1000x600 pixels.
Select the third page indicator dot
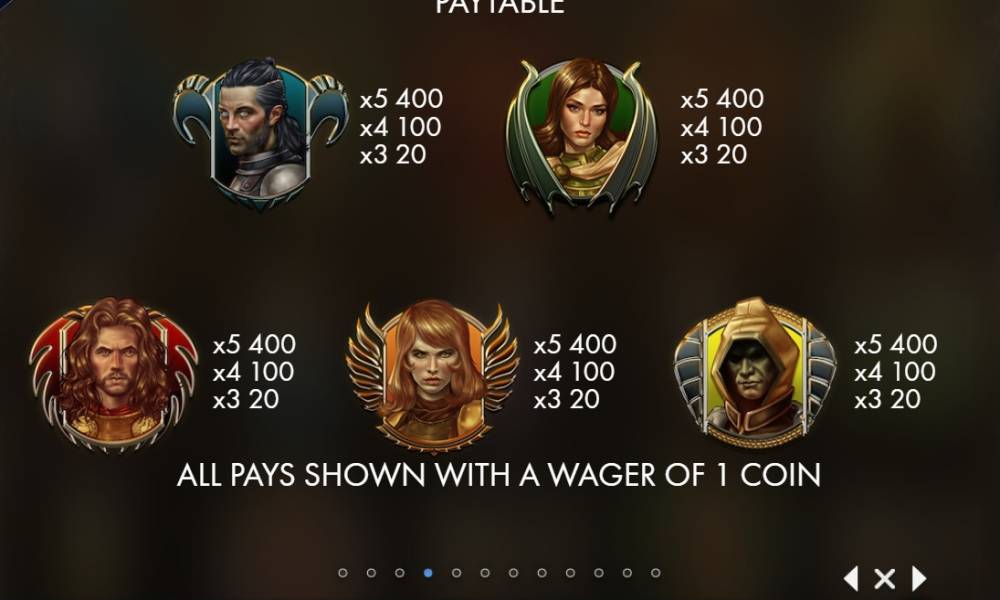(x=400, y=573)
